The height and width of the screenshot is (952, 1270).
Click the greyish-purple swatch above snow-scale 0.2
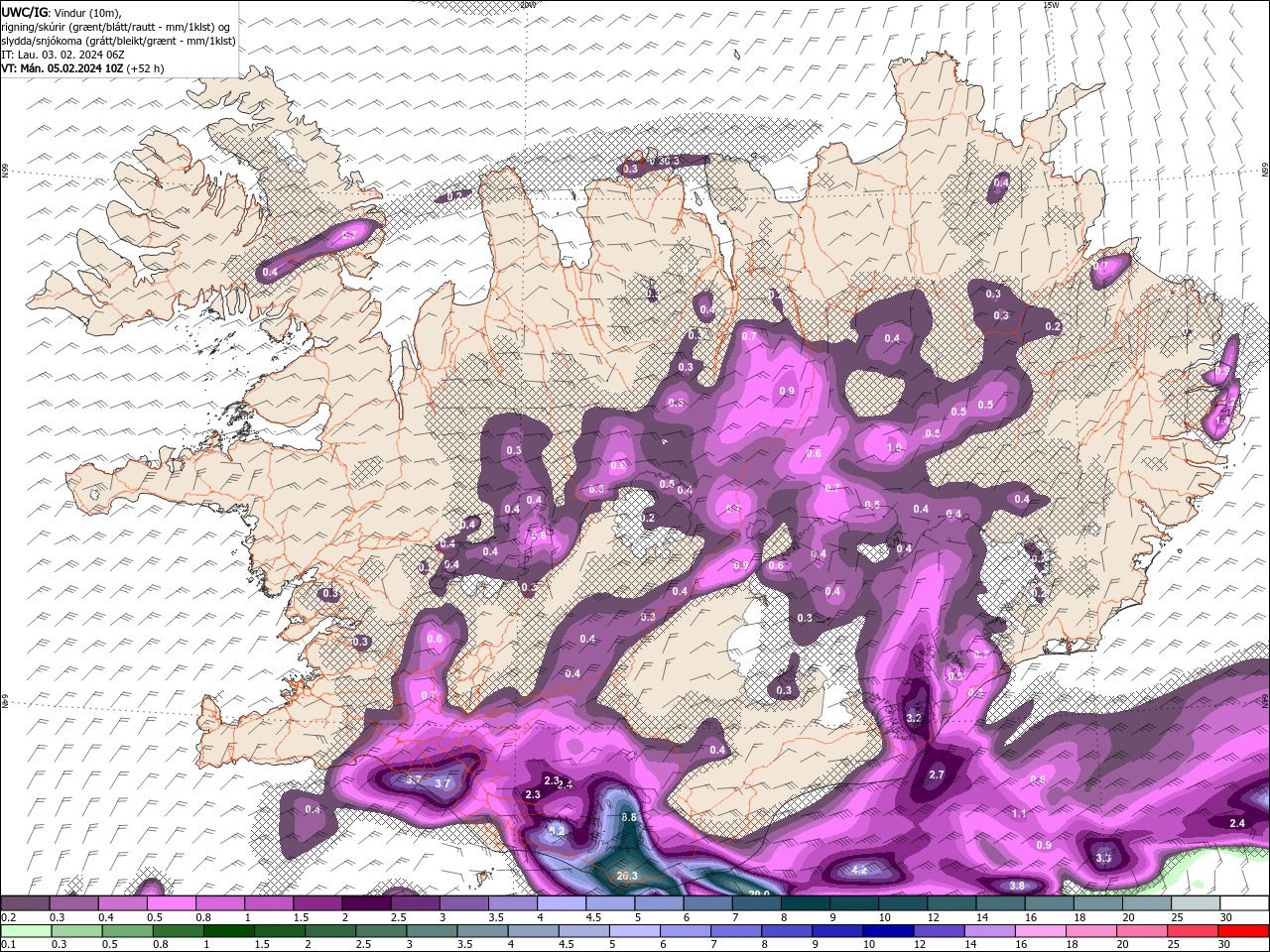coord(26,903)
